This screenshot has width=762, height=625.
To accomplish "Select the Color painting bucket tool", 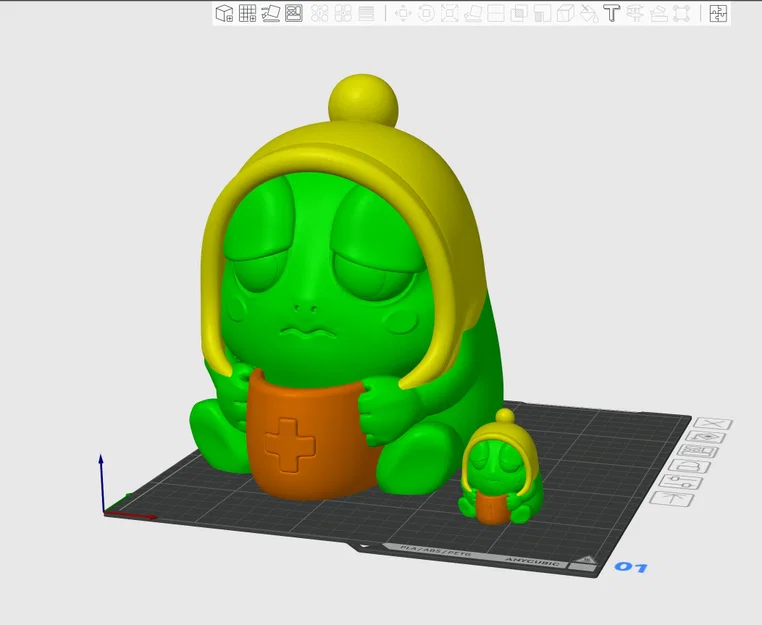I will click(x=589, y=13).
